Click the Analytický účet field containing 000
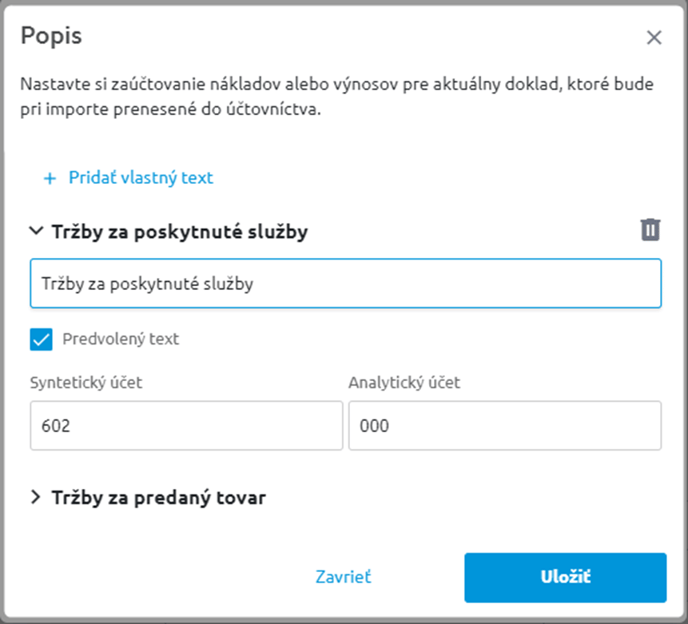 coord(505,425)
